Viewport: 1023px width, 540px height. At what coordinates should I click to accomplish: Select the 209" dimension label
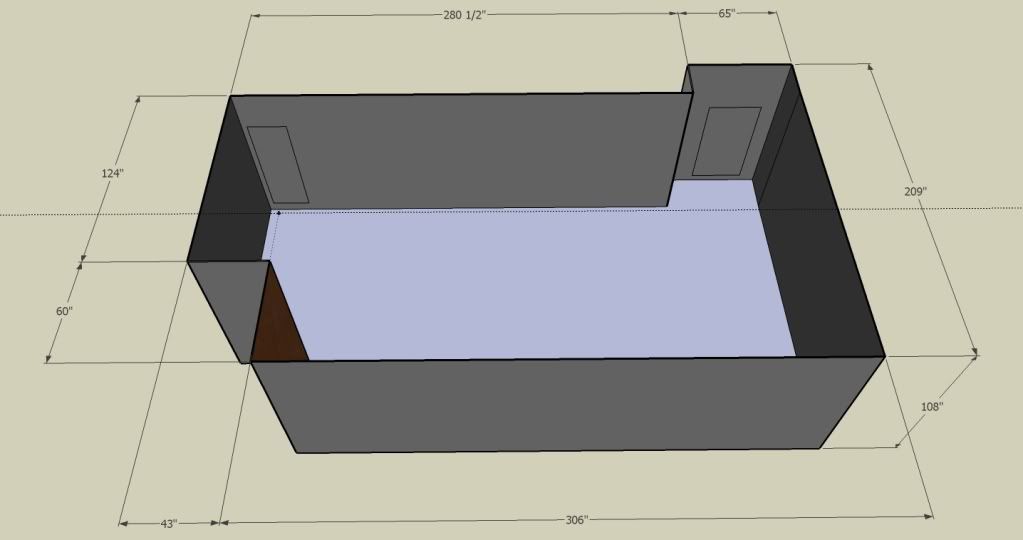[x=915, y=191]
